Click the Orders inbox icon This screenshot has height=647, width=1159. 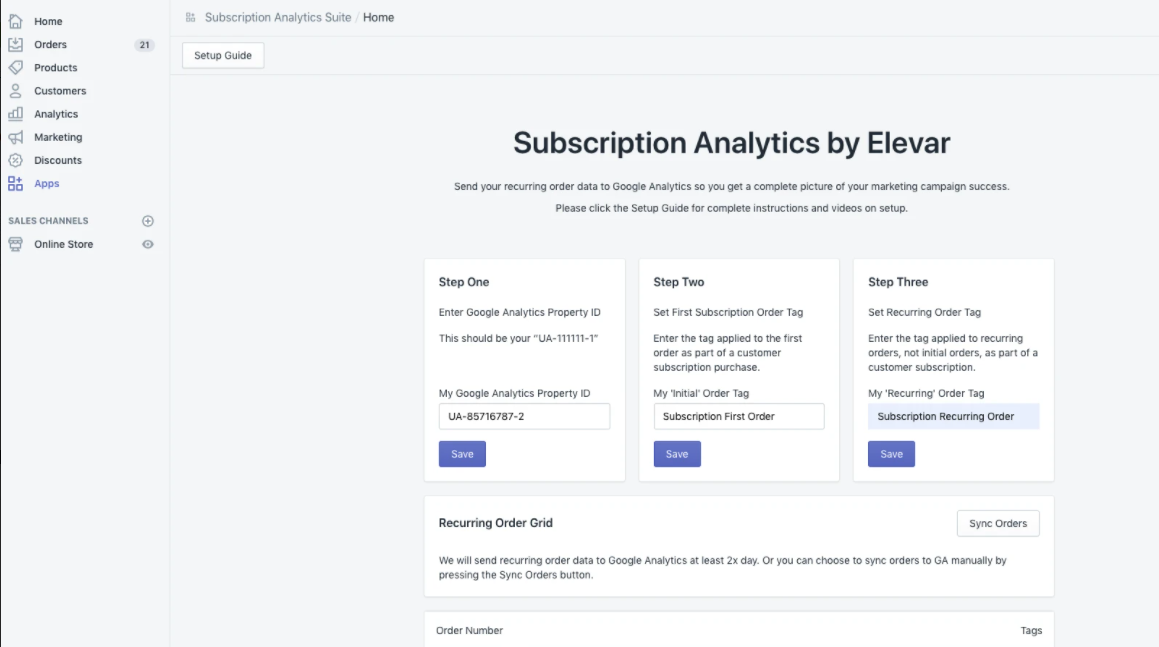click(15, 45)
